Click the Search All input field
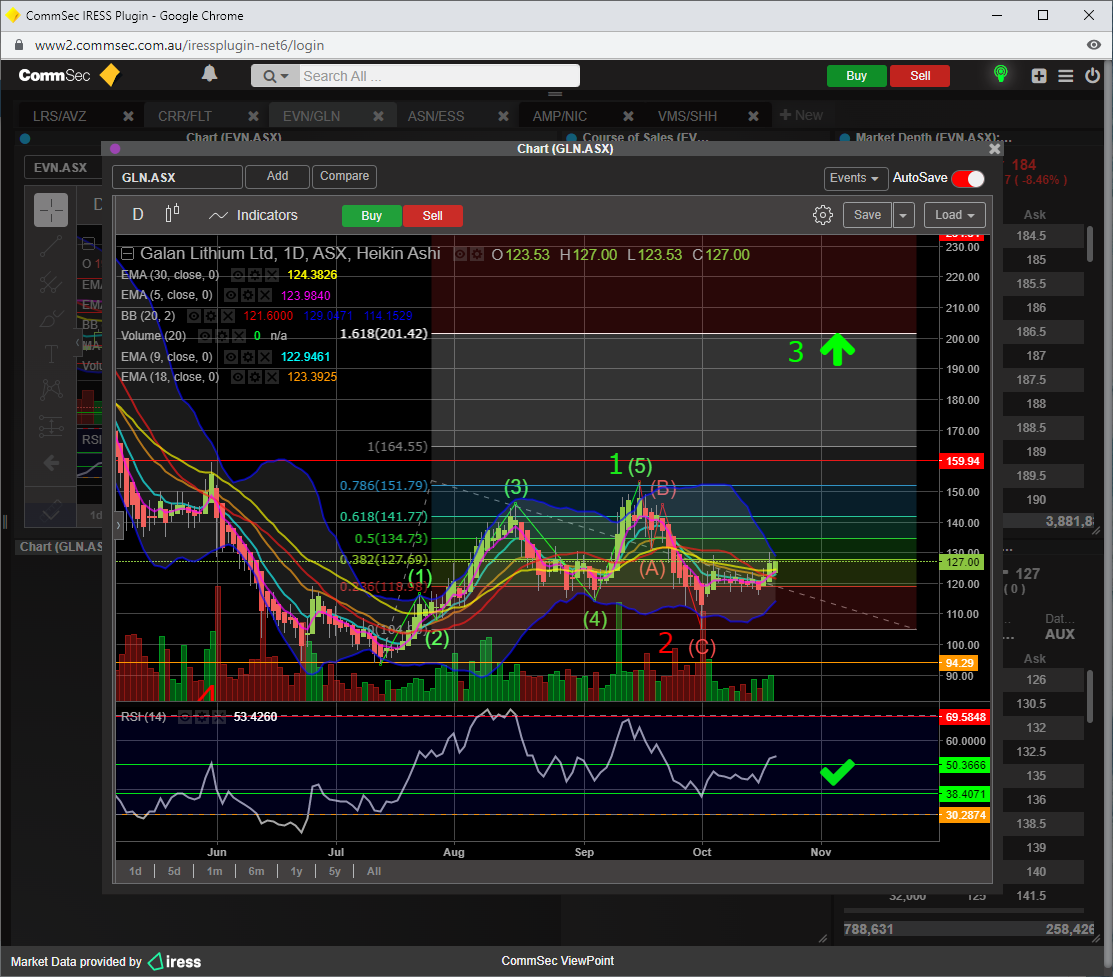This screenshot has width=1113, height=977. tap(438, 76)
